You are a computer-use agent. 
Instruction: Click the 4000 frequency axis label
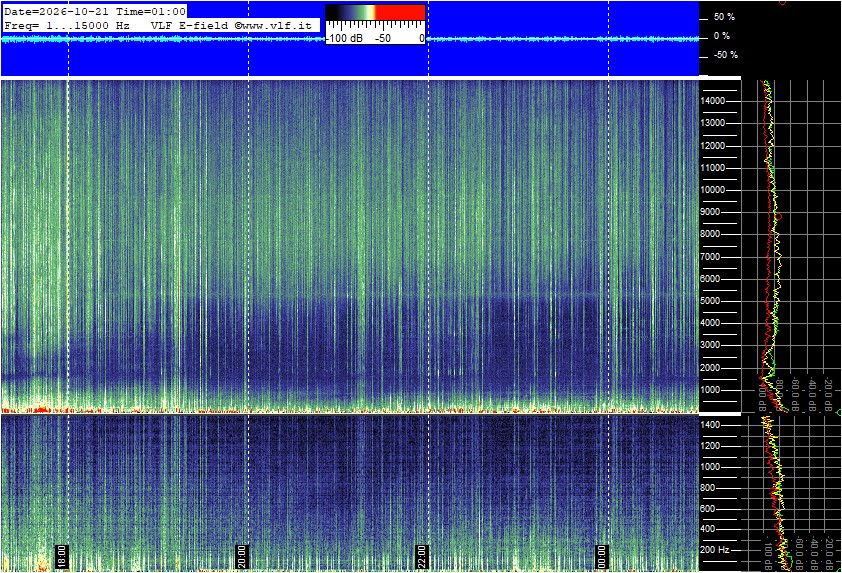(x=710, y=323)
